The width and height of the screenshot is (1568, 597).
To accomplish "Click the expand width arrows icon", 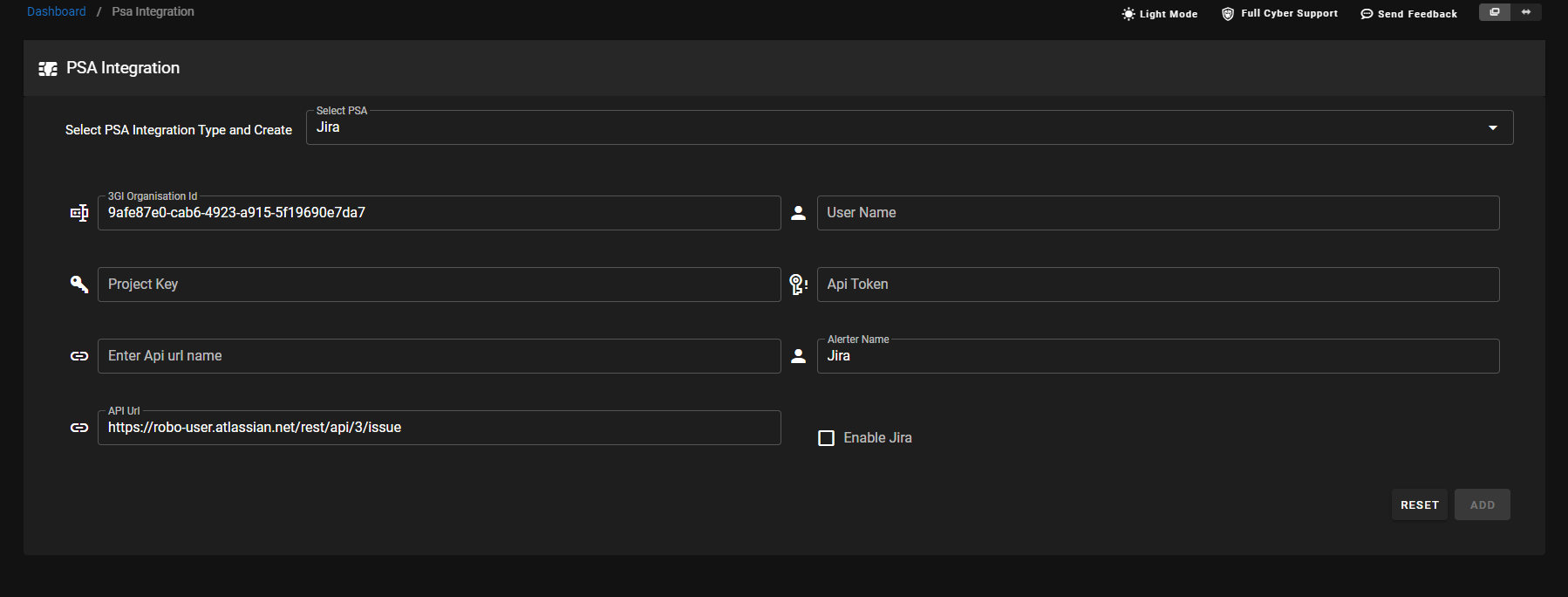I will (x=1526, y=12).
